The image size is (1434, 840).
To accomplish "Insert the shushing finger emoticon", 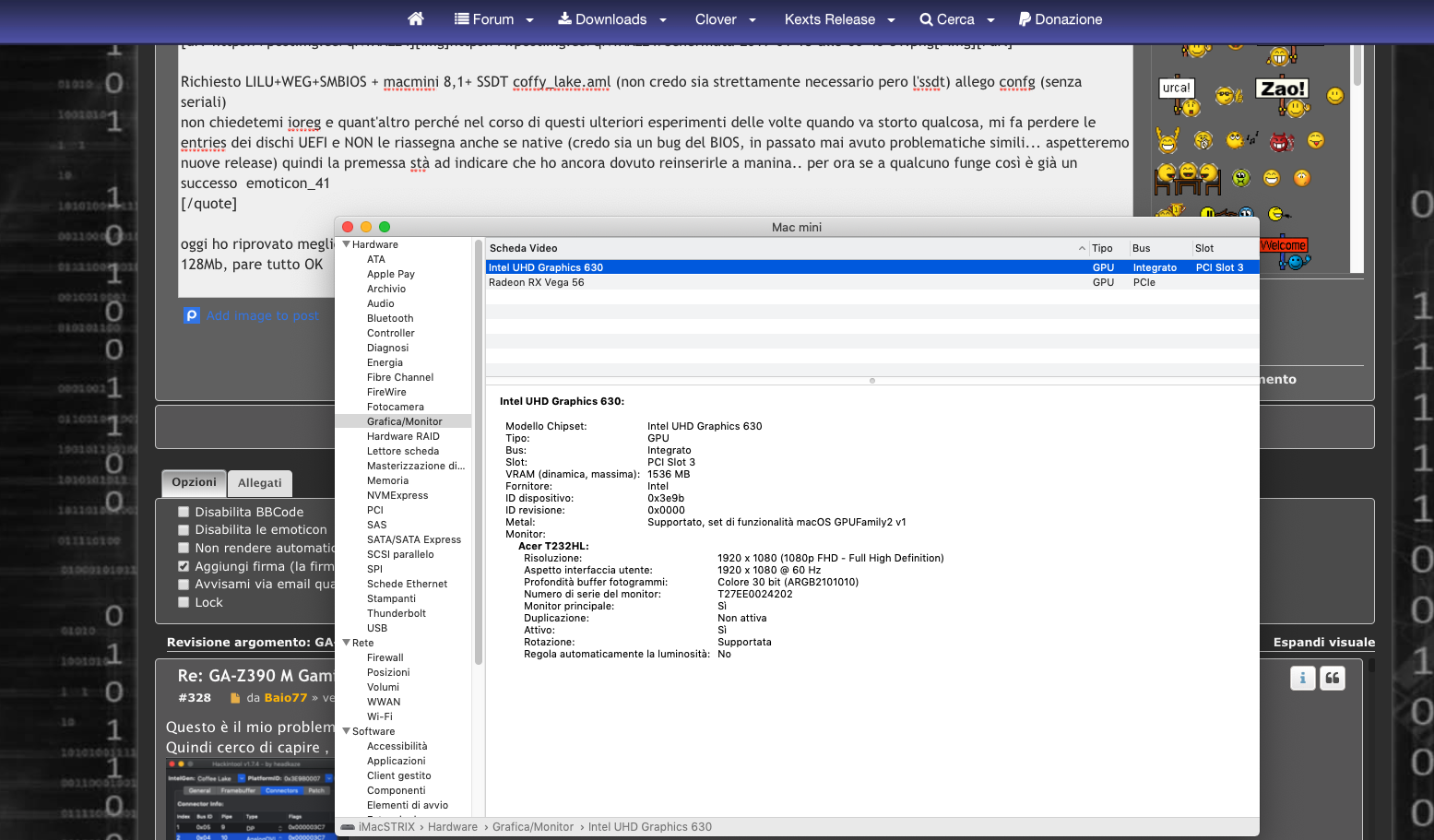I will coord(1203,140).
